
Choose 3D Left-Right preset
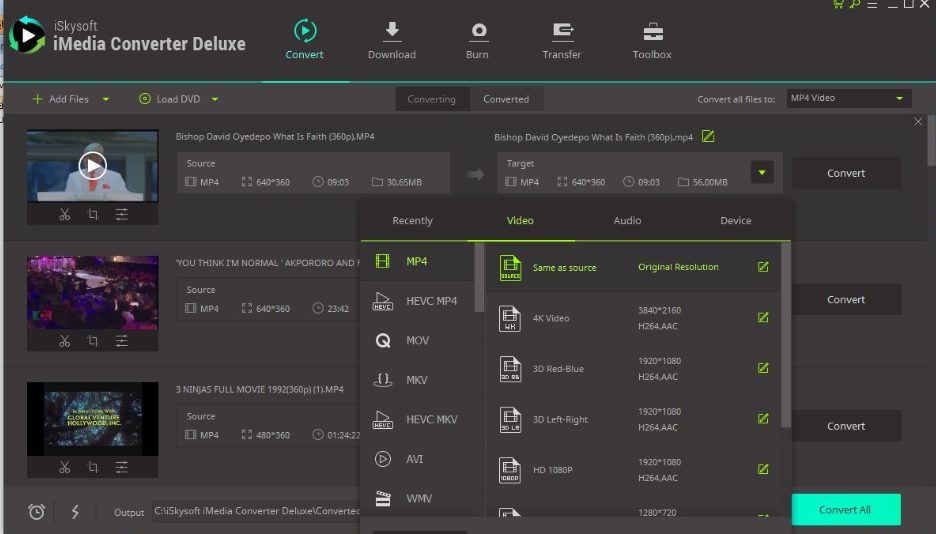633,419
